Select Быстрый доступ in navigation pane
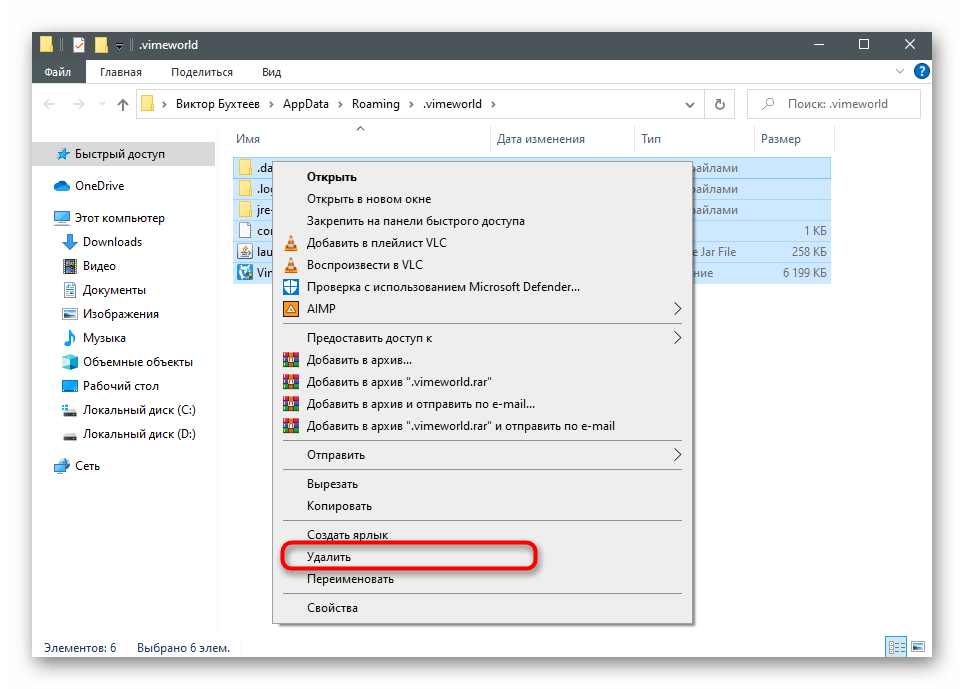Screen dimensions: 964x689 coord(124,154)
